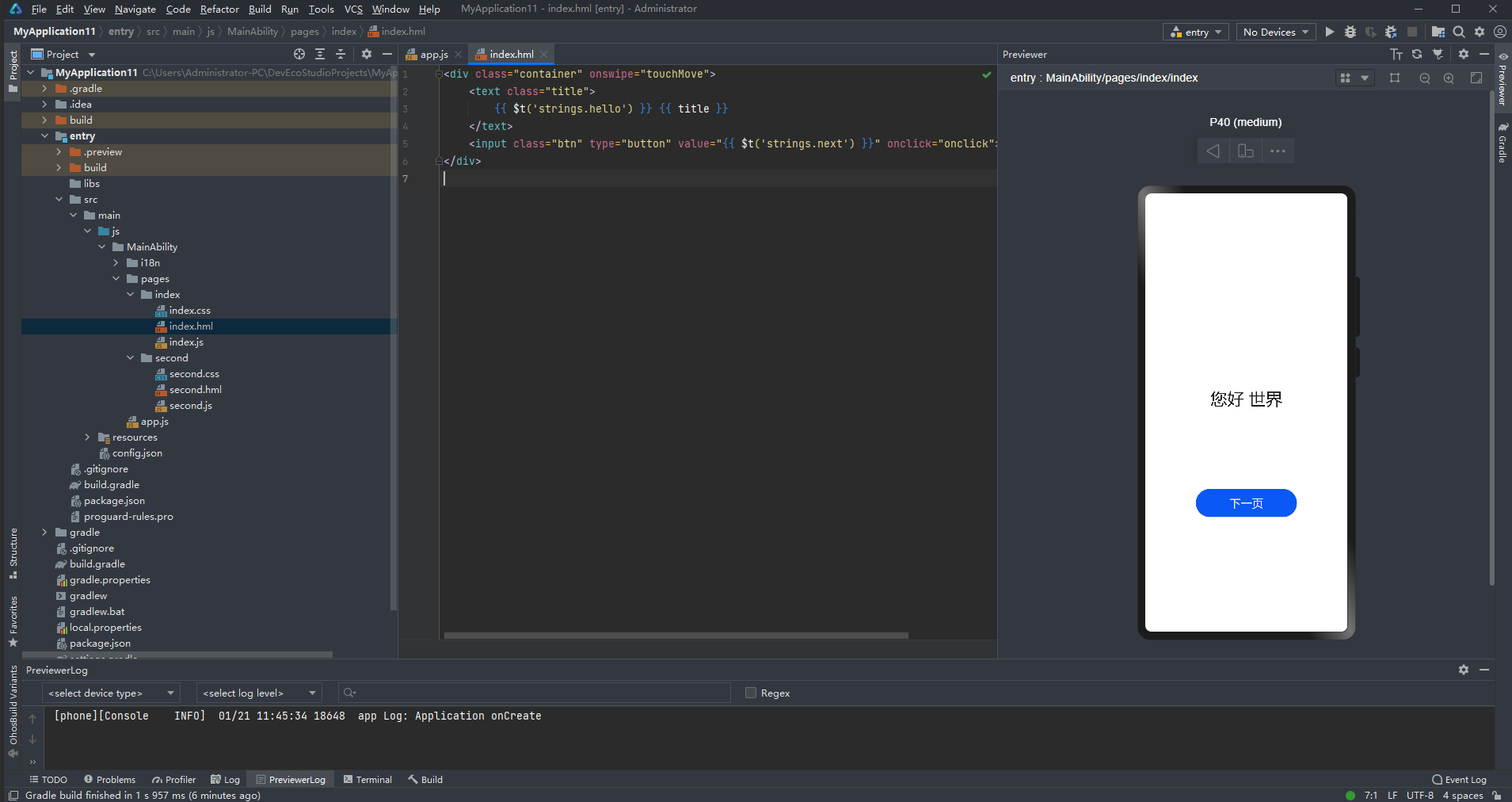Open IDE settings gear in main toolbar

tap(1480, 32)
